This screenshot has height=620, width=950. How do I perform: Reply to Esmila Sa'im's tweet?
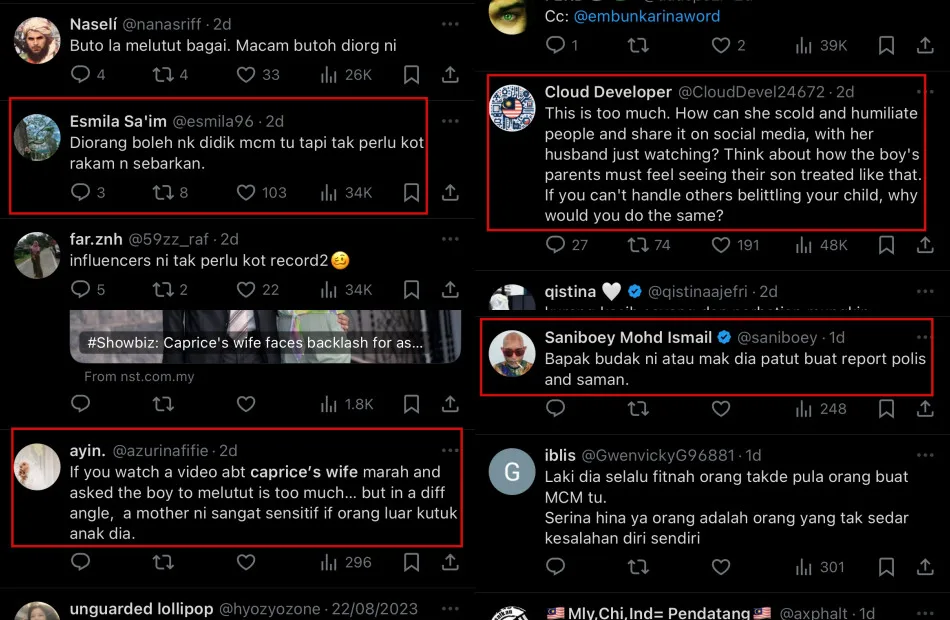(x=80, y=192)
